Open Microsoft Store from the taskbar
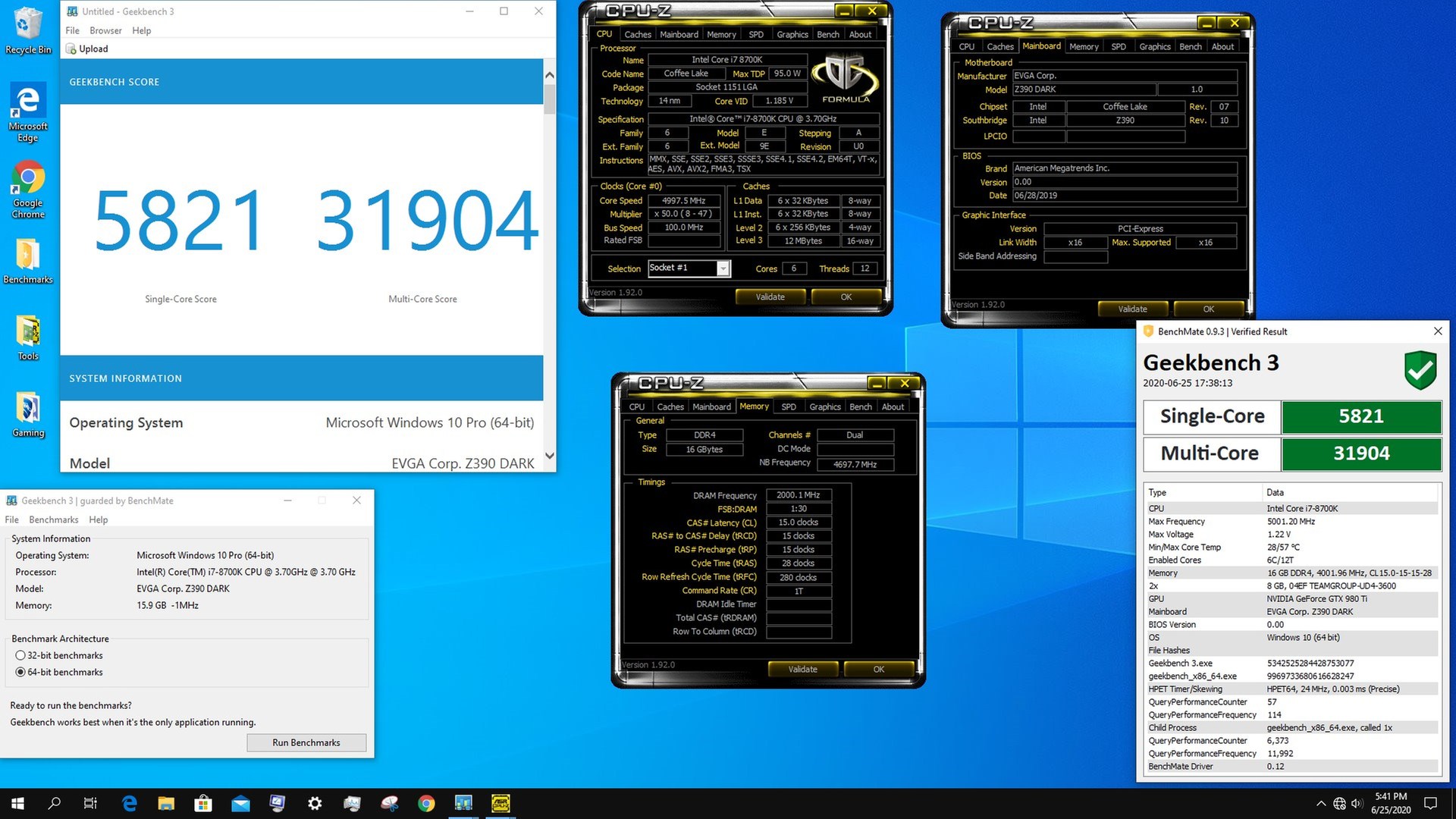Image resolution: width=1456 pixels, height=819 pixels. point(203,803)
